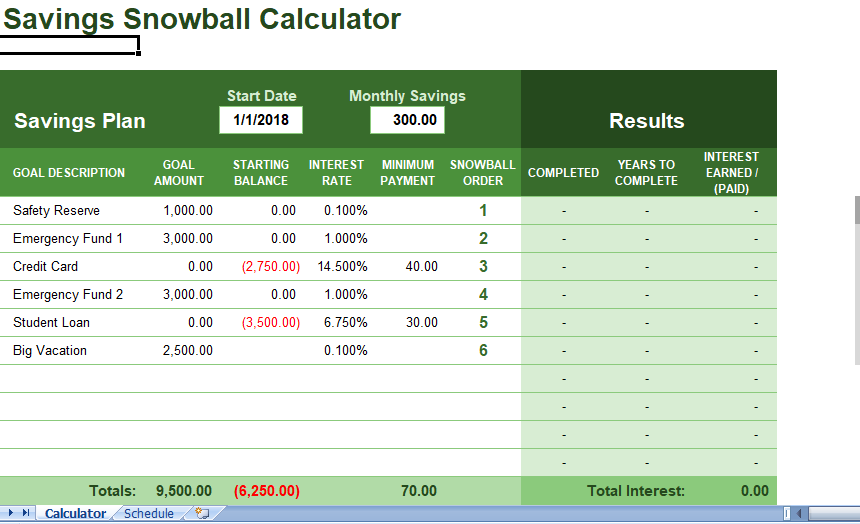Click Credit Card minimum payment 40.00
The width and height of the screenshot is (860, 524).
pyautogui.click(x=421, y=267)
